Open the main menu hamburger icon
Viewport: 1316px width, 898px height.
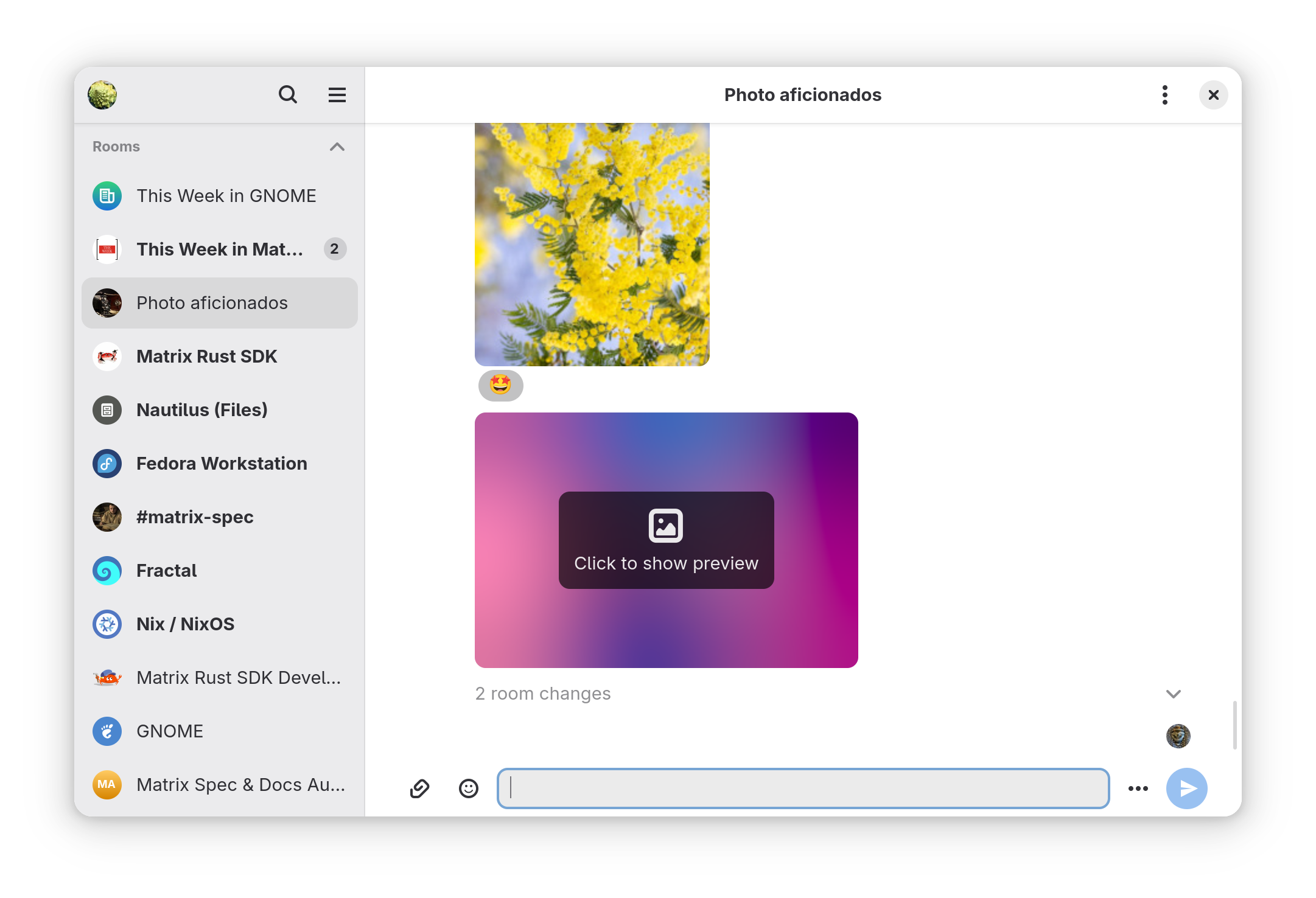[x=337, y=95]
